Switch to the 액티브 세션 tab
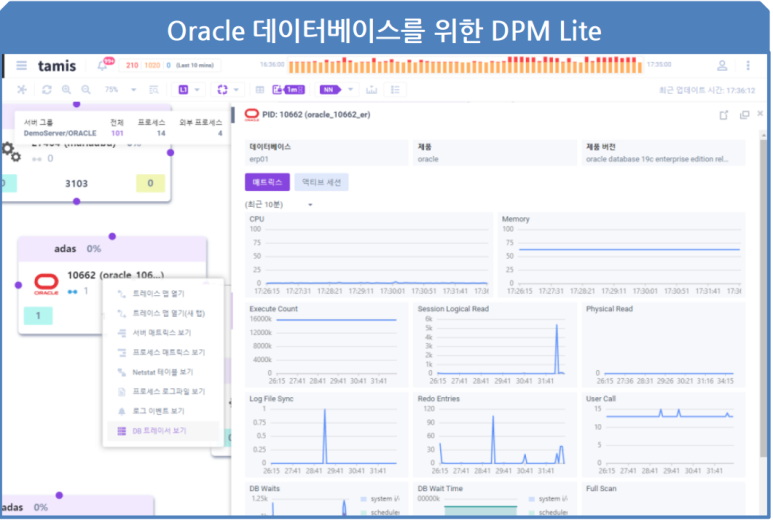This screenshot has height=521, width=773. pyautogui.click(x=321, y=182)
